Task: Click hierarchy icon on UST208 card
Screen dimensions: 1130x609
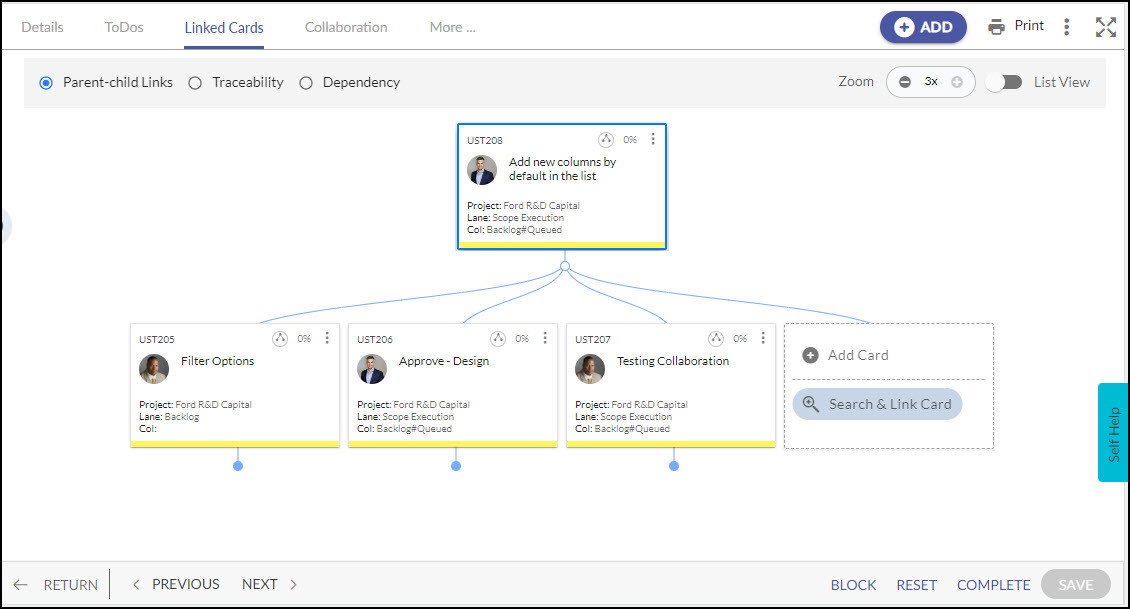Action: tap(606, 140)
